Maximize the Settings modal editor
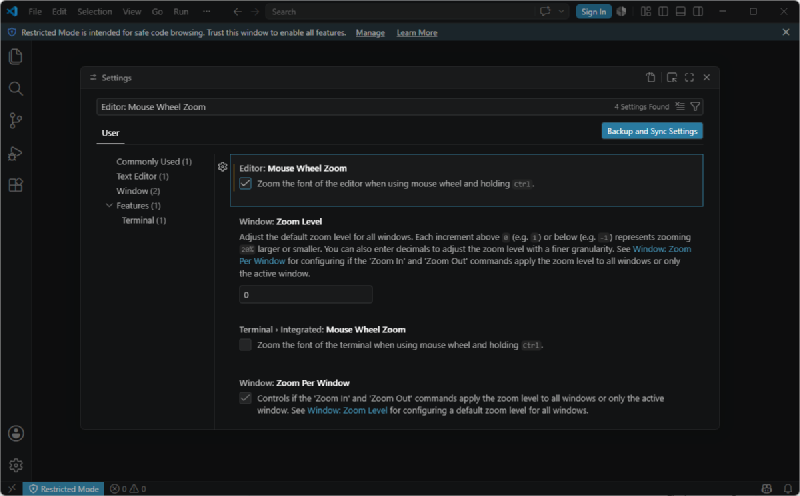The image size is (800, 496). pyautogui.click(x=689, y=77)
